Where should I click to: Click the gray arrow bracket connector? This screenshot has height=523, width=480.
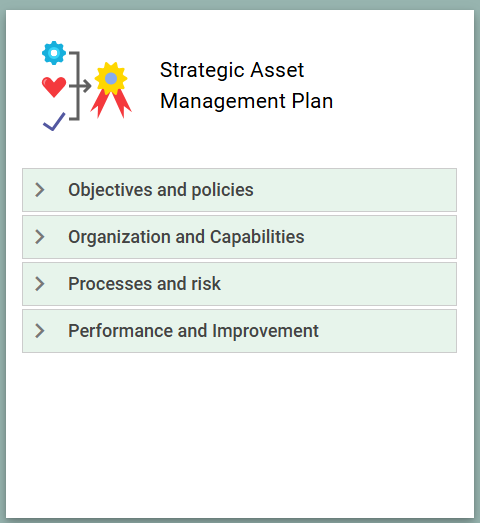coord(79,86)
